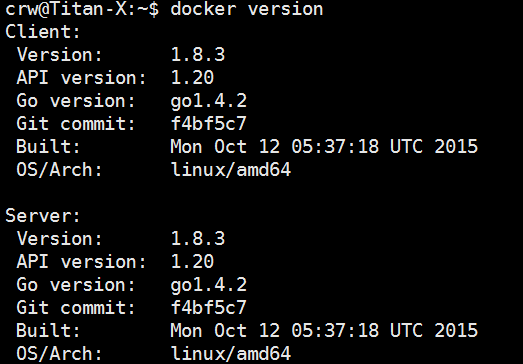Click Server Built date Mon Oct 12
This screenshot has width=523, height=364.
[225, 331]
